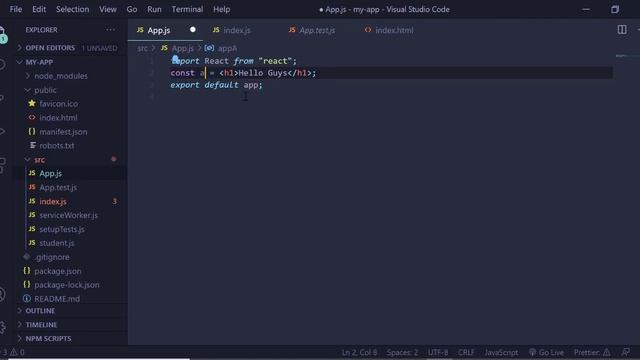Open the Go menu
Viewport: 640px width, 360px height.
click(x=131, y=9)
